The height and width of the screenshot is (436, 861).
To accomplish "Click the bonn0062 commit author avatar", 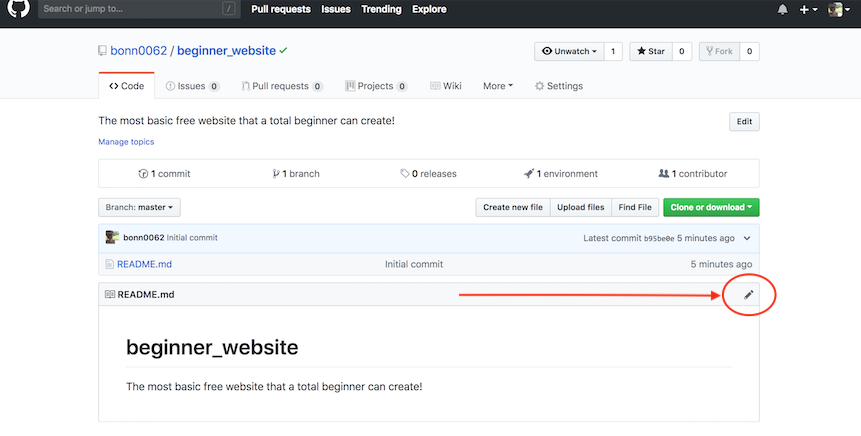I will pos(112,238).
